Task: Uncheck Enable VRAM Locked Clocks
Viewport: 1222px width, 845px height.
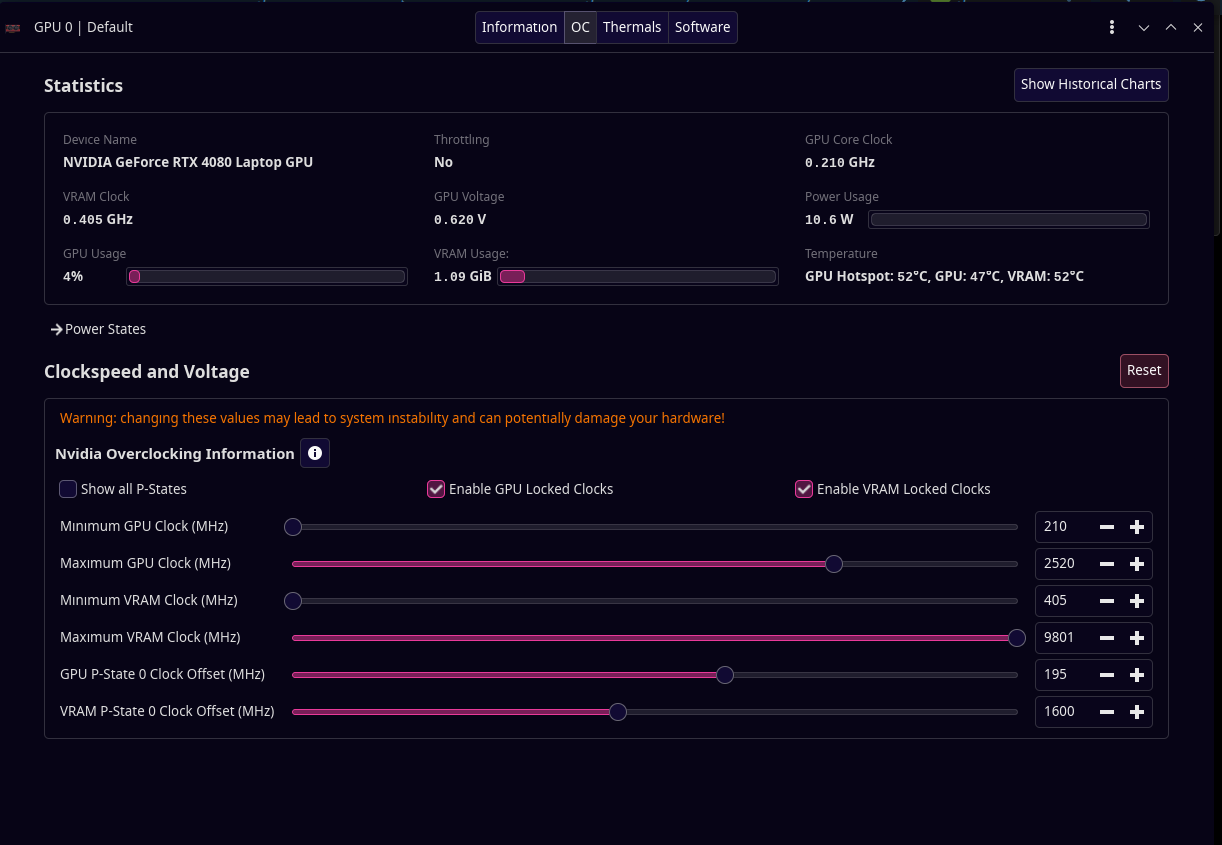Action: pyautogui.click(x=804, y=489)
